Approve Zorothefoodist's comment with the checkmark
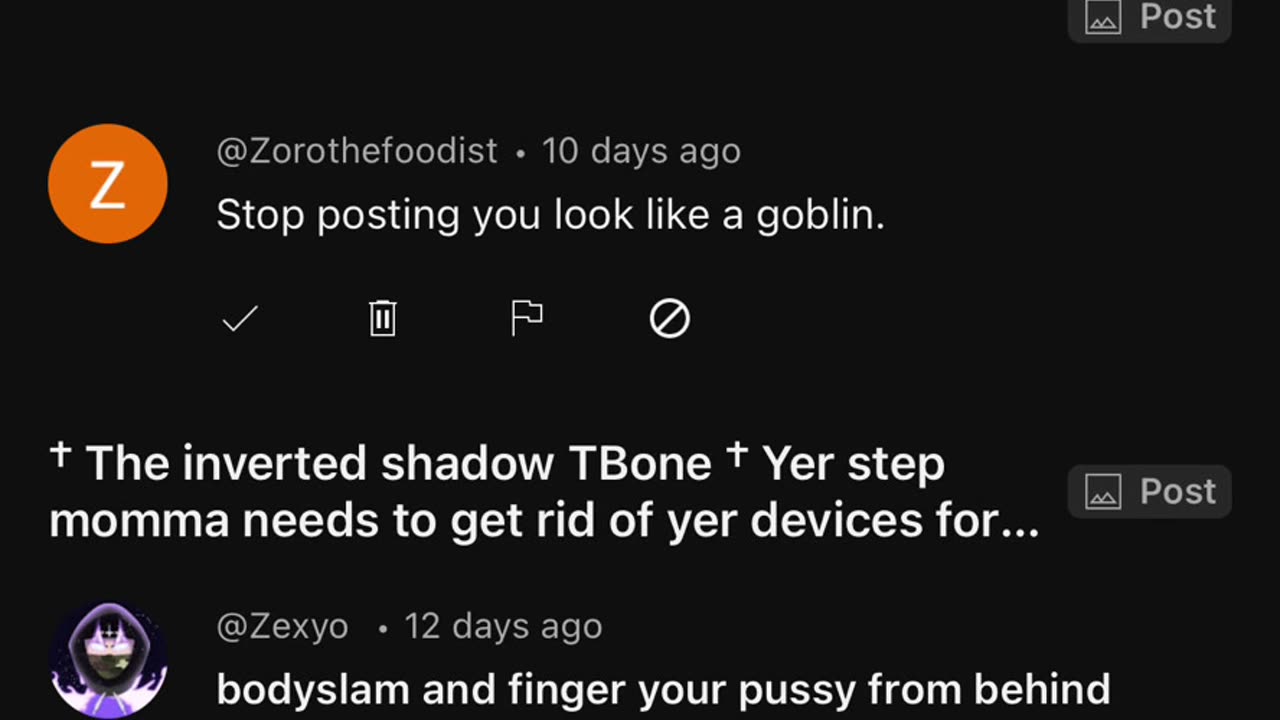Image resolution: width=1280 pixels, height=720 pixels. click(240, 319)
